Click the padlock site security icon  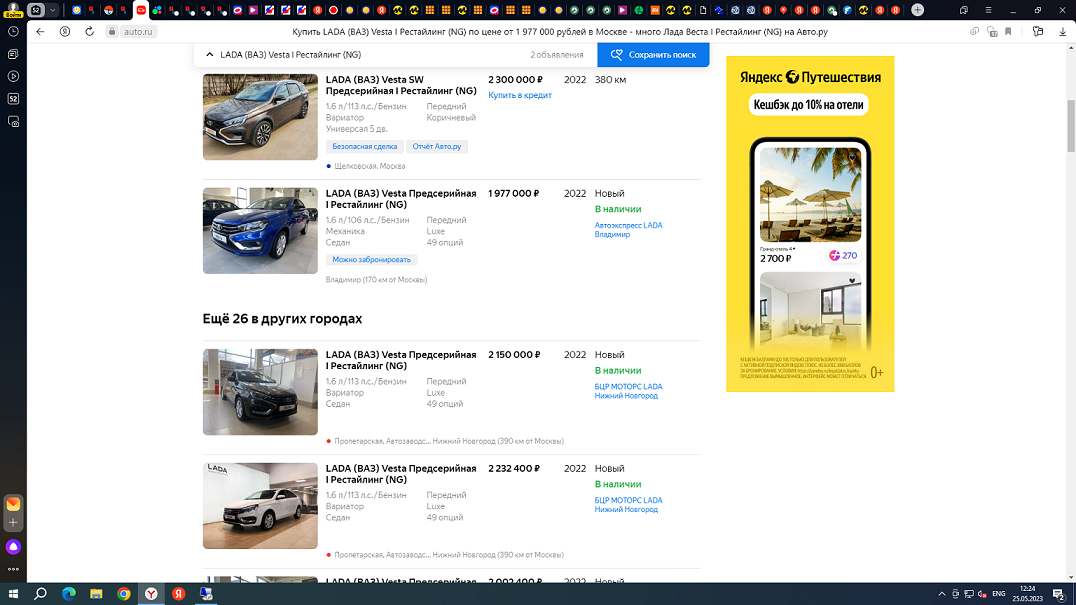(x=112, y=32)
